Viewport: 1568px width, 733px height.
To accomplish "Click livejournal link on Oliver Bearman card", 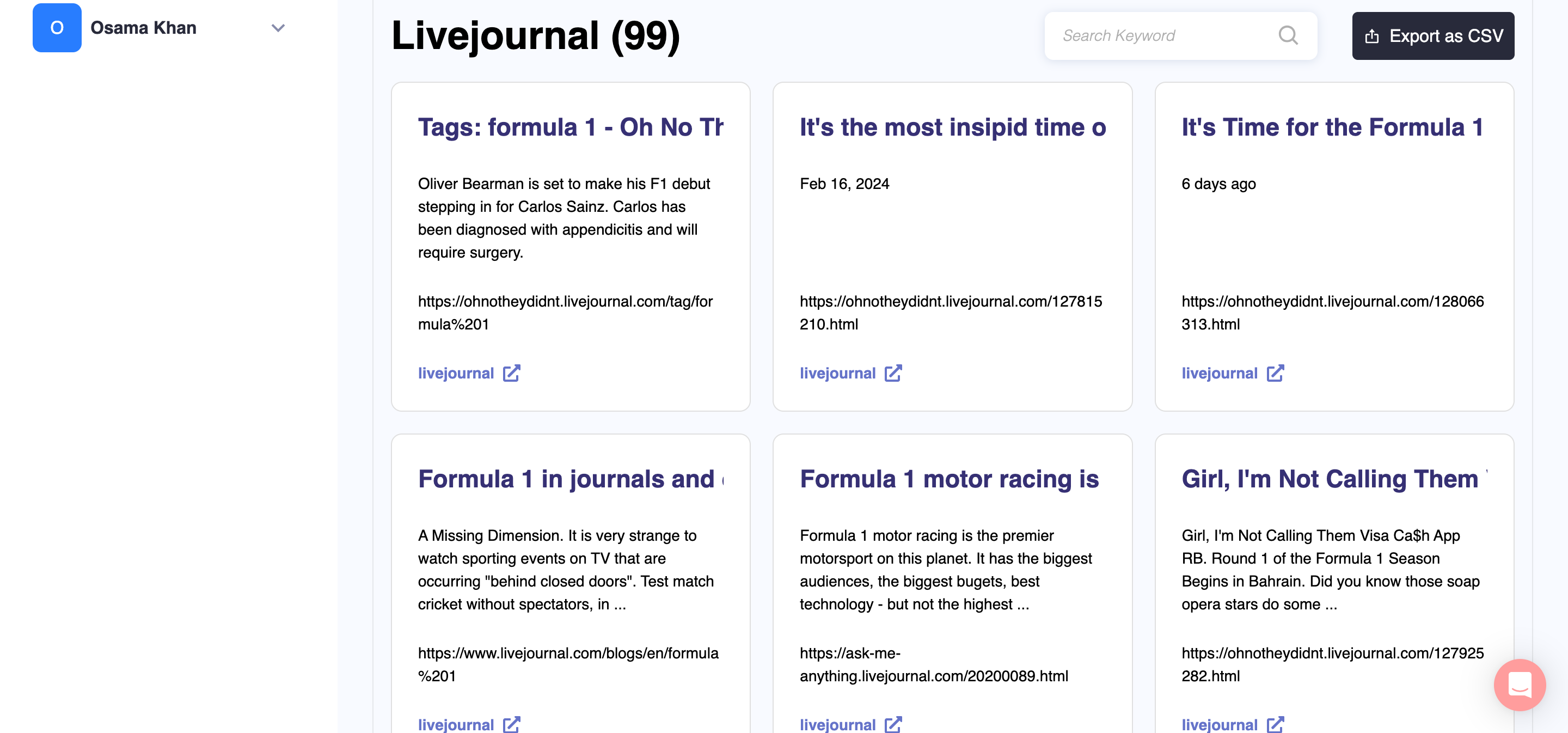I will (456, 373).
